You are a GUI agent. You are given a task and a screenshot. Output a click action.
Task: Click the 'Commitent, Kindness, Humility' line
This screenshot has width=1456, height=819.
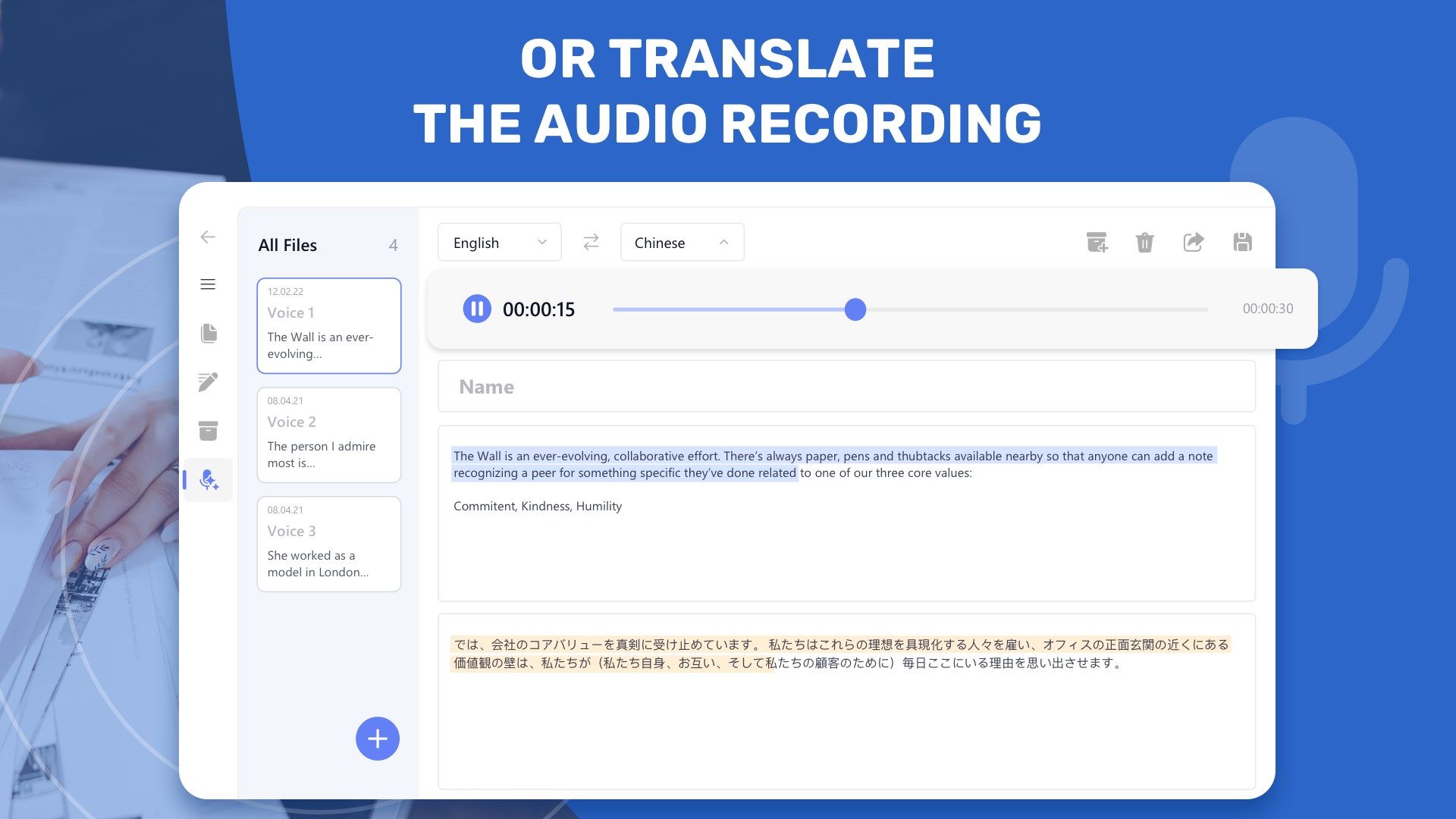538,507
